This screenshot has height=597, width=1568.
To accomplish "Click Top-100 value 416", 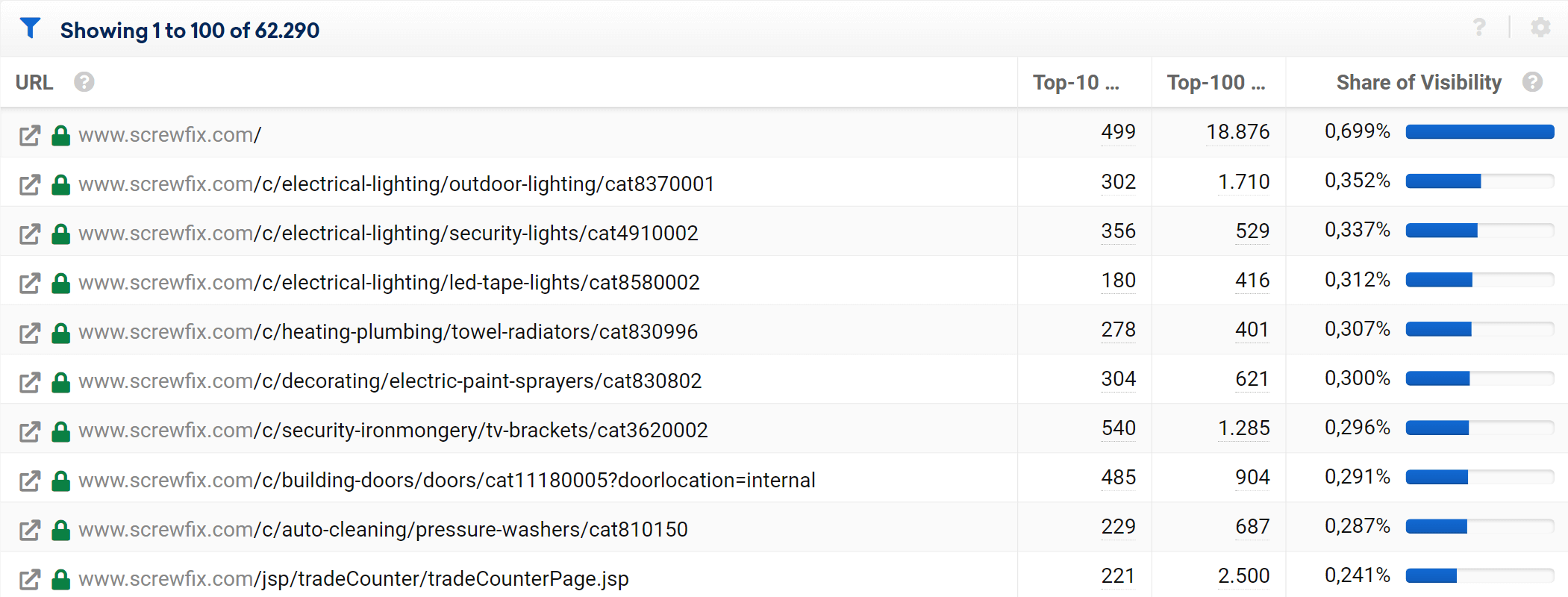I will click(1252, 280).
